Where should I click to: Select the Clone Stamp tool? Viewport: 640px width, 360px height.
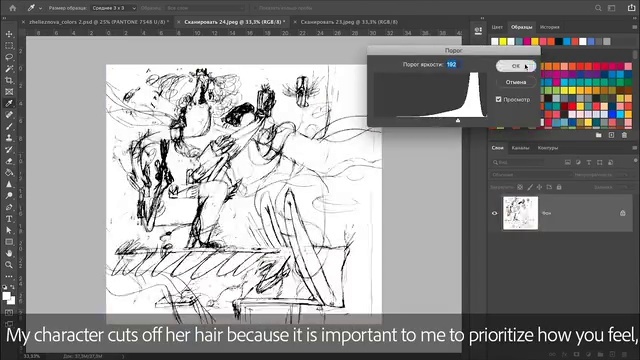click(9, 138)
